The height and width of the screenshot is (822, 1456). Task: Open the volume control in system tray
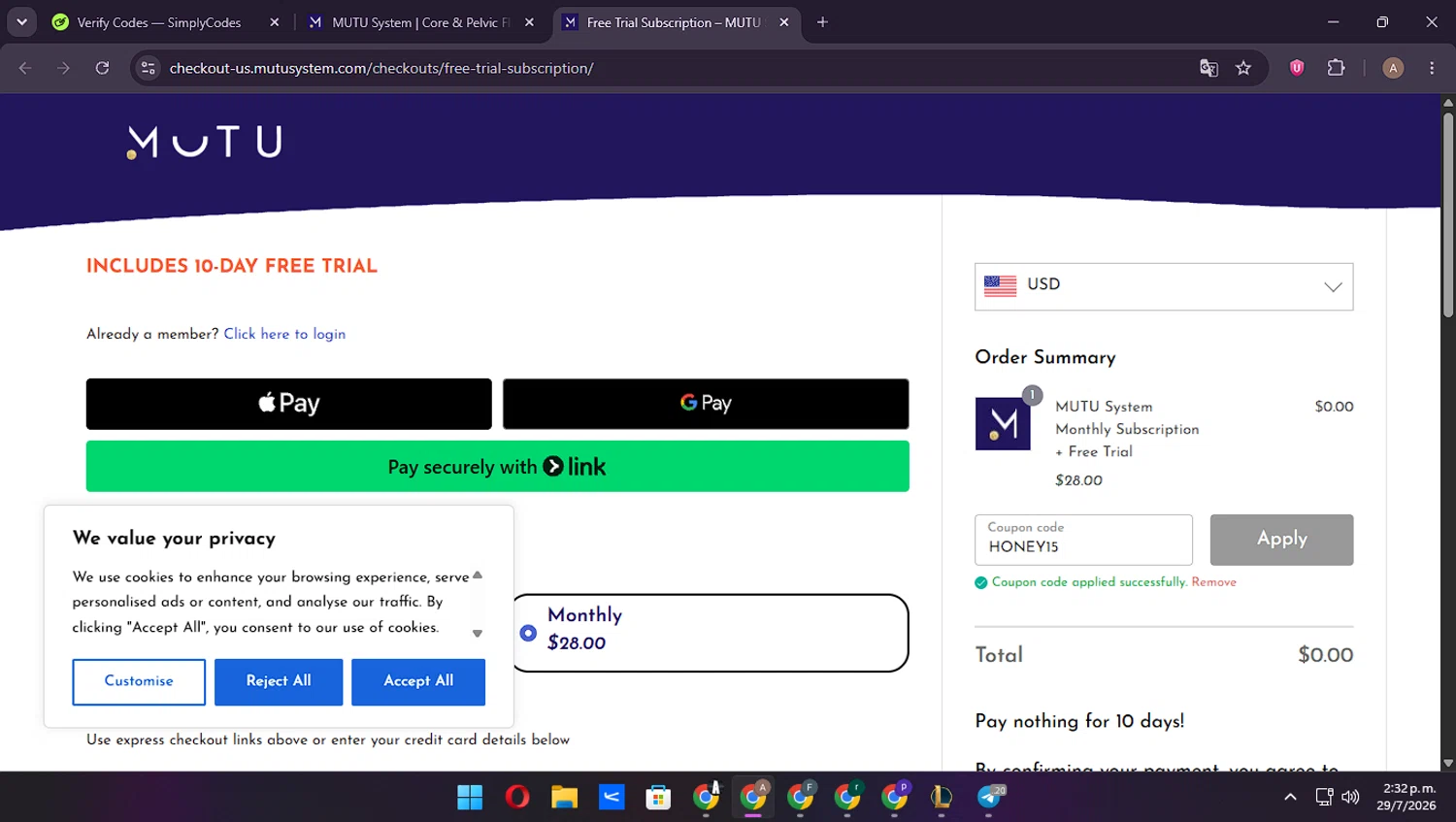click(x=1350, y=797)
